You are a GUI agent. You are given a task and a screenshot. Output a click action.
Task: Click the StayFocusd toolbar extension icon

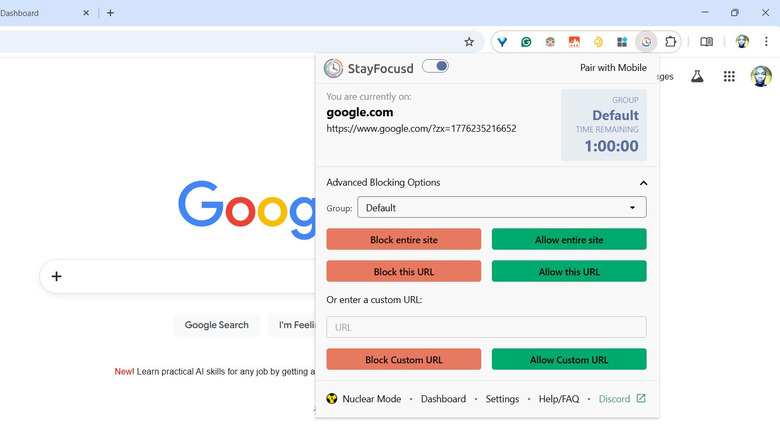click(646, 42)
